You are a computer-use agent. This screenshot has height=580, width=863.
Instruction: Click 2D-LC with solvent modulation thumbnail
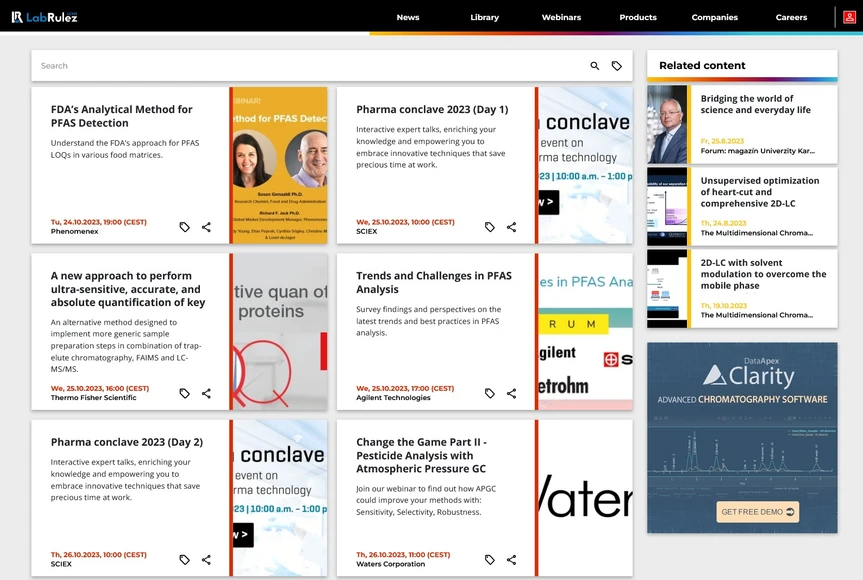(x=667, y=288)
